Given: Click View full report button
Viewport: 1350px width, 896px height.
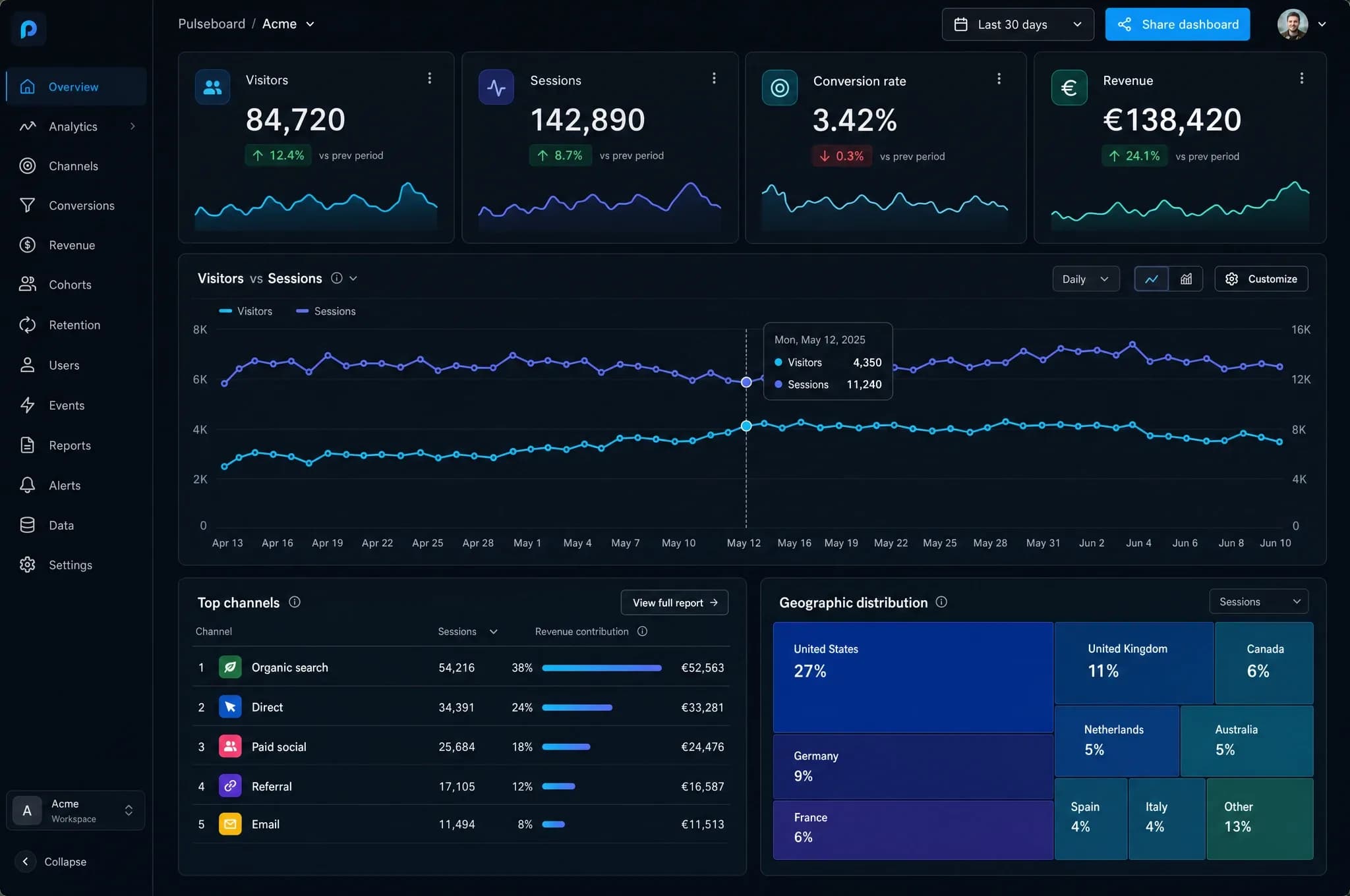Looking at the screenshot, I should click(674, 603).
